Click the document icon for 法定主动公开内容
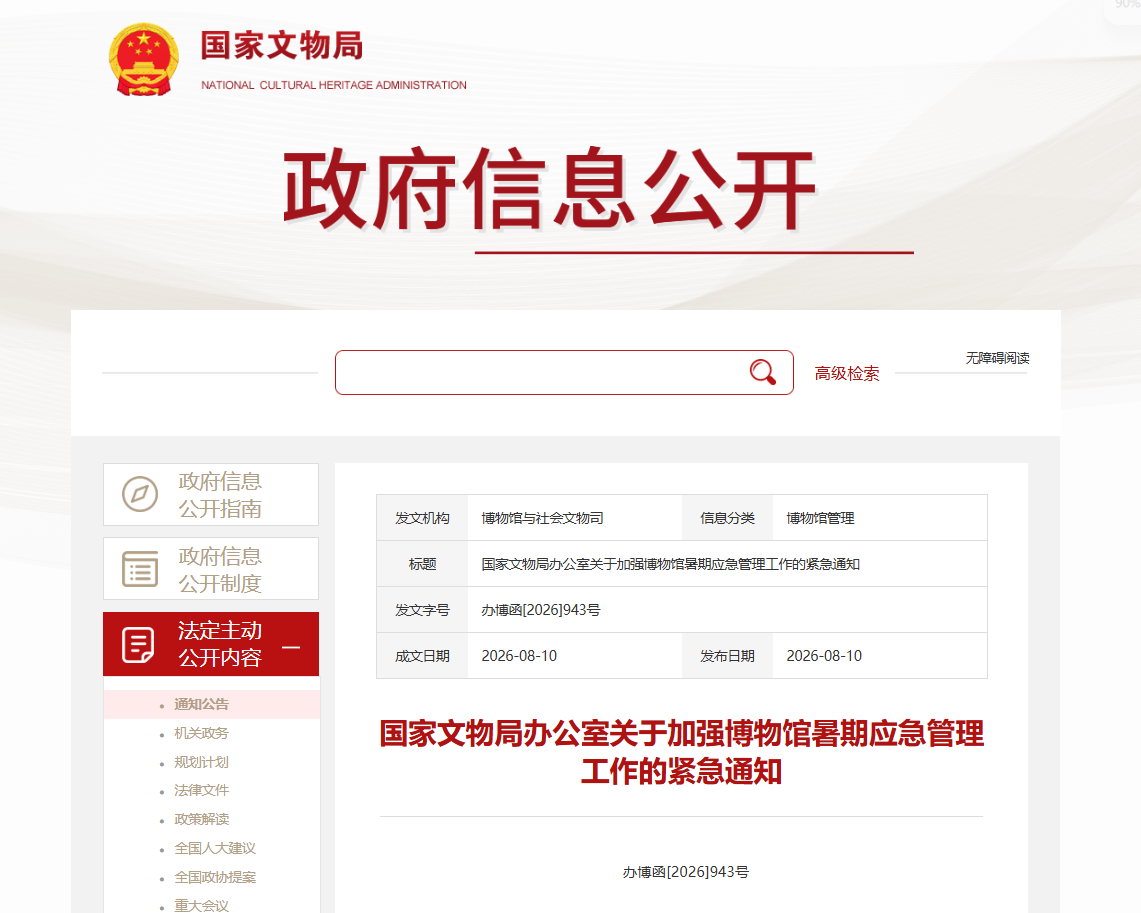Viewport: 1141px width, 913px height. click(x=138, y=644)
